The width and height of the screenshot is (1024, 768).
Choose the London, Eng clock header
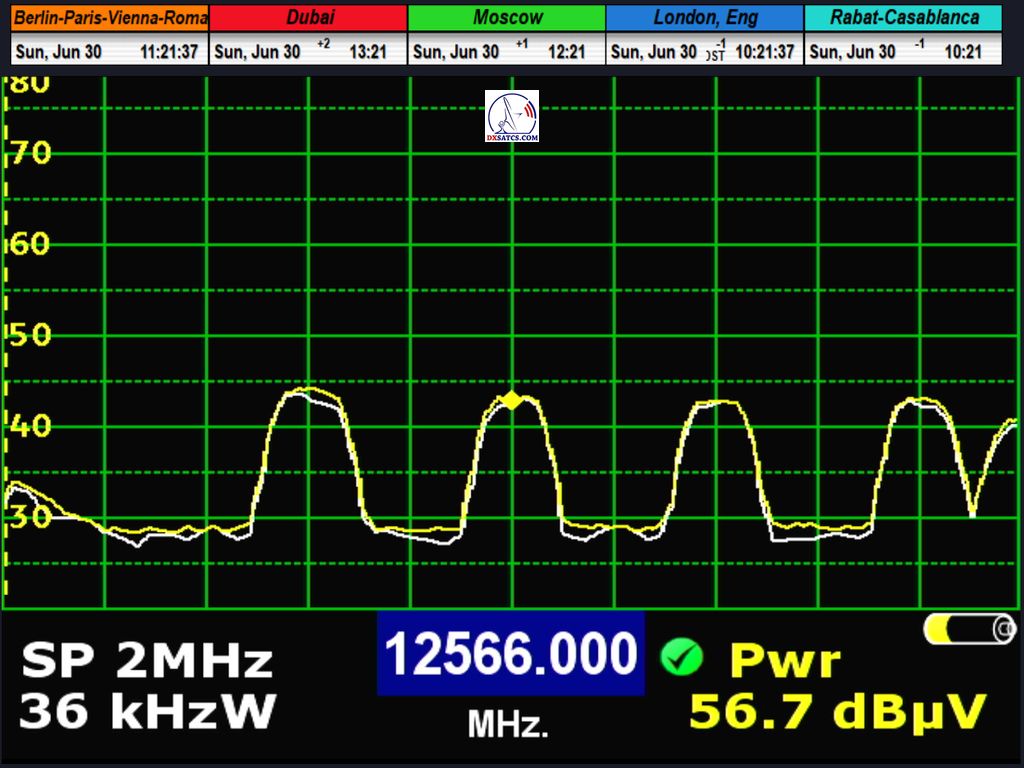(x=705, y=18)
